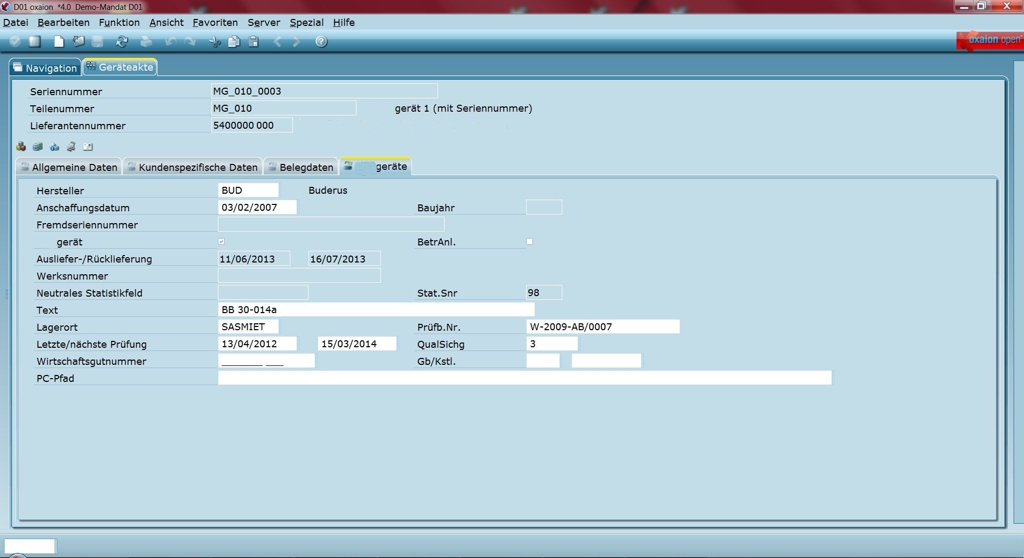Open the Hilfe menu
This screenshot has height=558, width=1024.
coord(344,22)
